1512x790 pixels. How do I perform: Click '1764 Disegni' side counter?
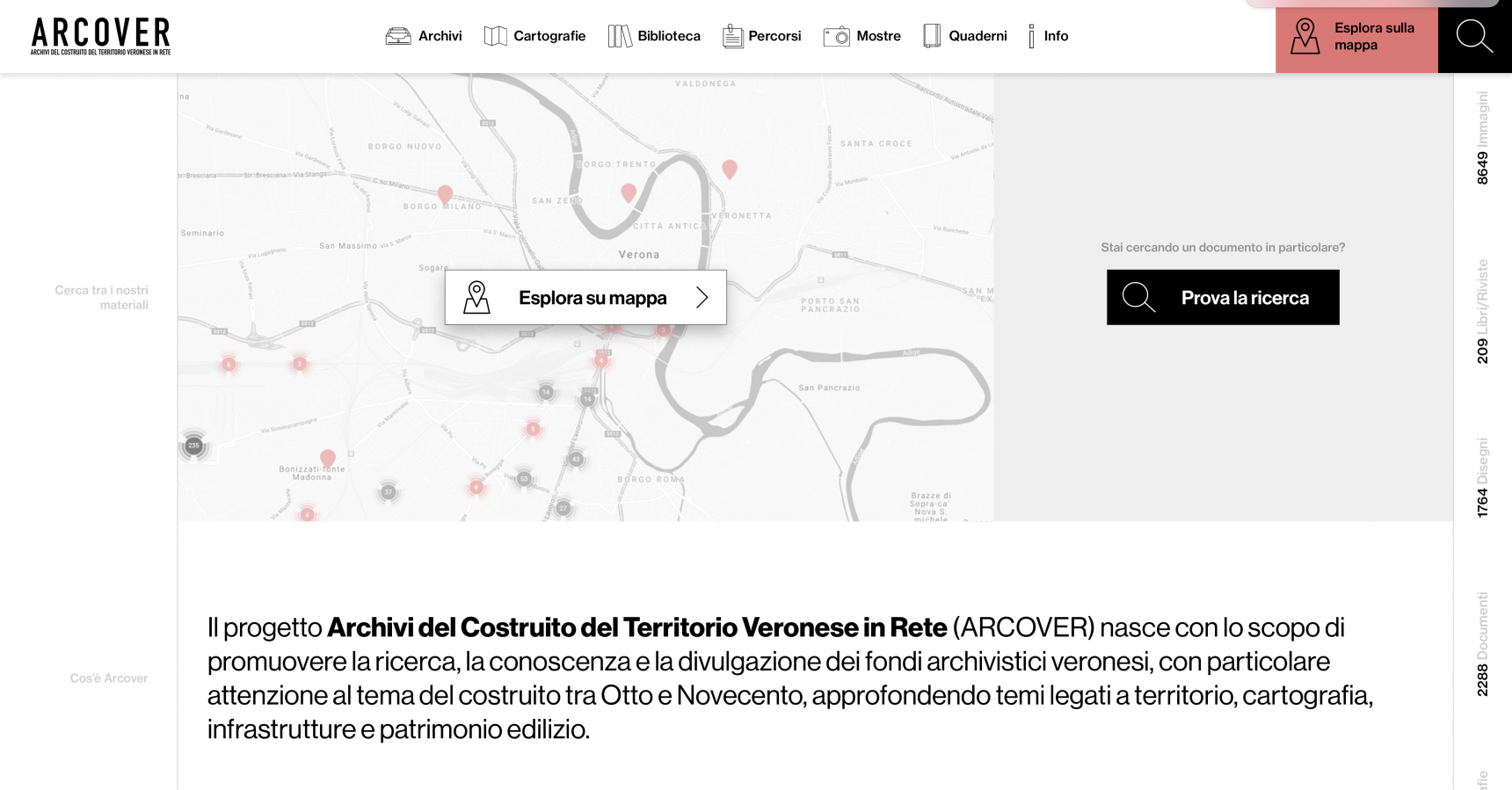pos(1482,477)
